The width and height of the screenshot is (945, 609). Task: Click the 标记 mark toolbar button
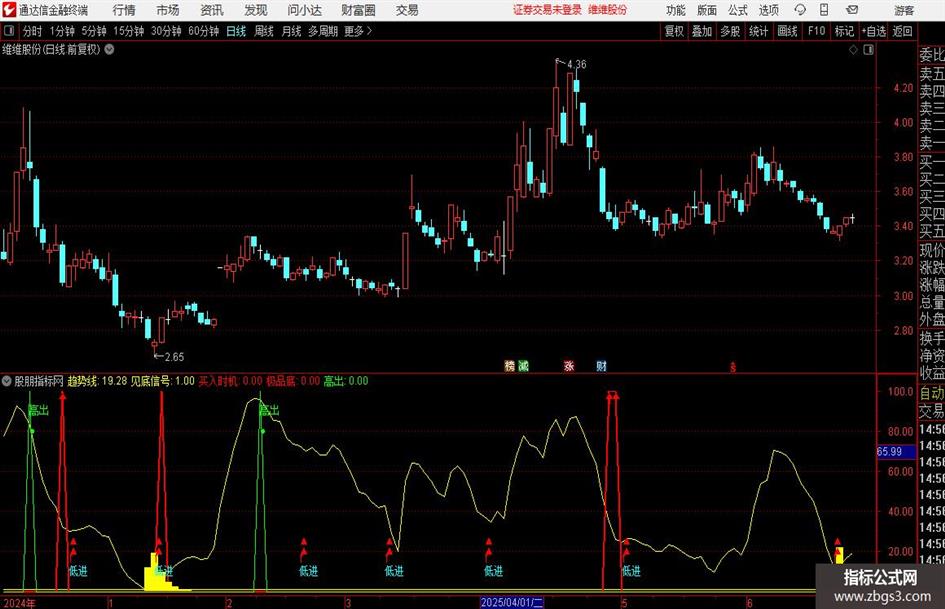click(x=844, y=31)
